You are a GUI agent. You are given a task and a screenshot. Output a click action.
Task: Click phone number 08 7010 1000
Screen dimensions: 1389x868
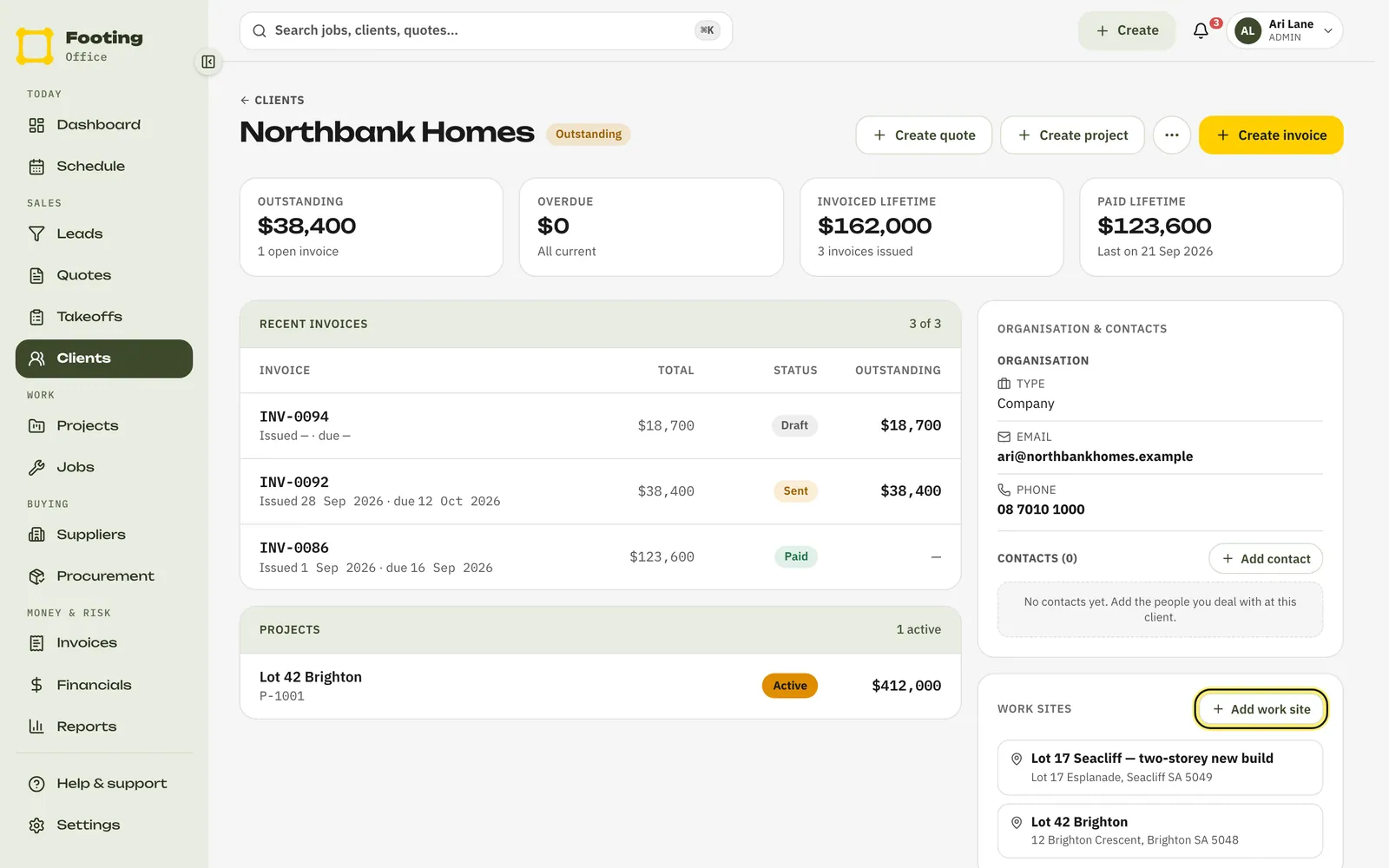[1041, 510]
